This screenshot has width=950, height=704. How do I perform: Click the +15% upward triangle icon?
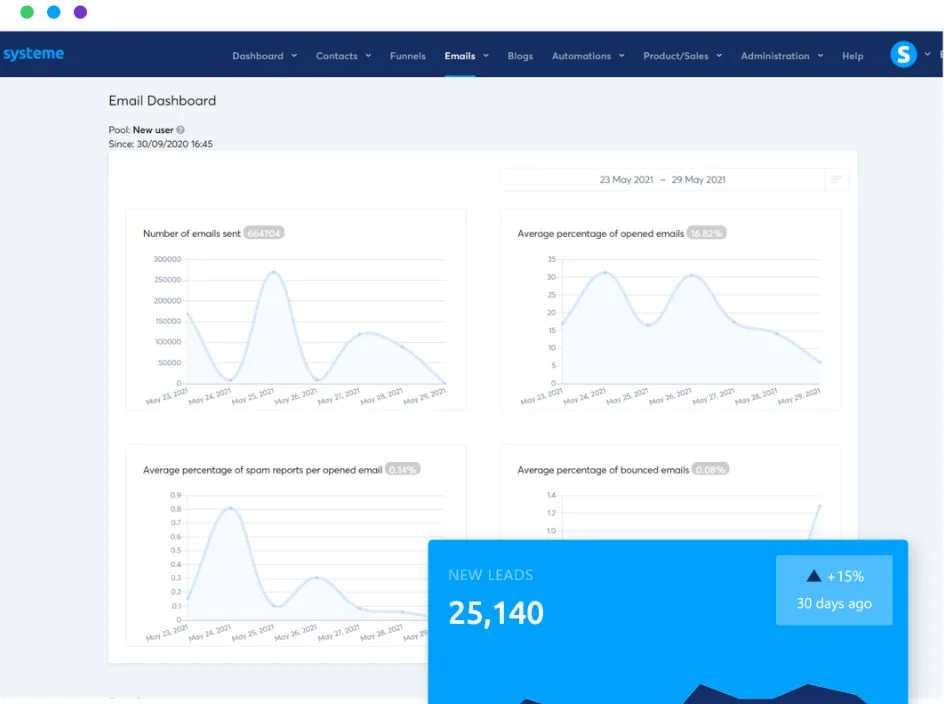tap(814, 576)
